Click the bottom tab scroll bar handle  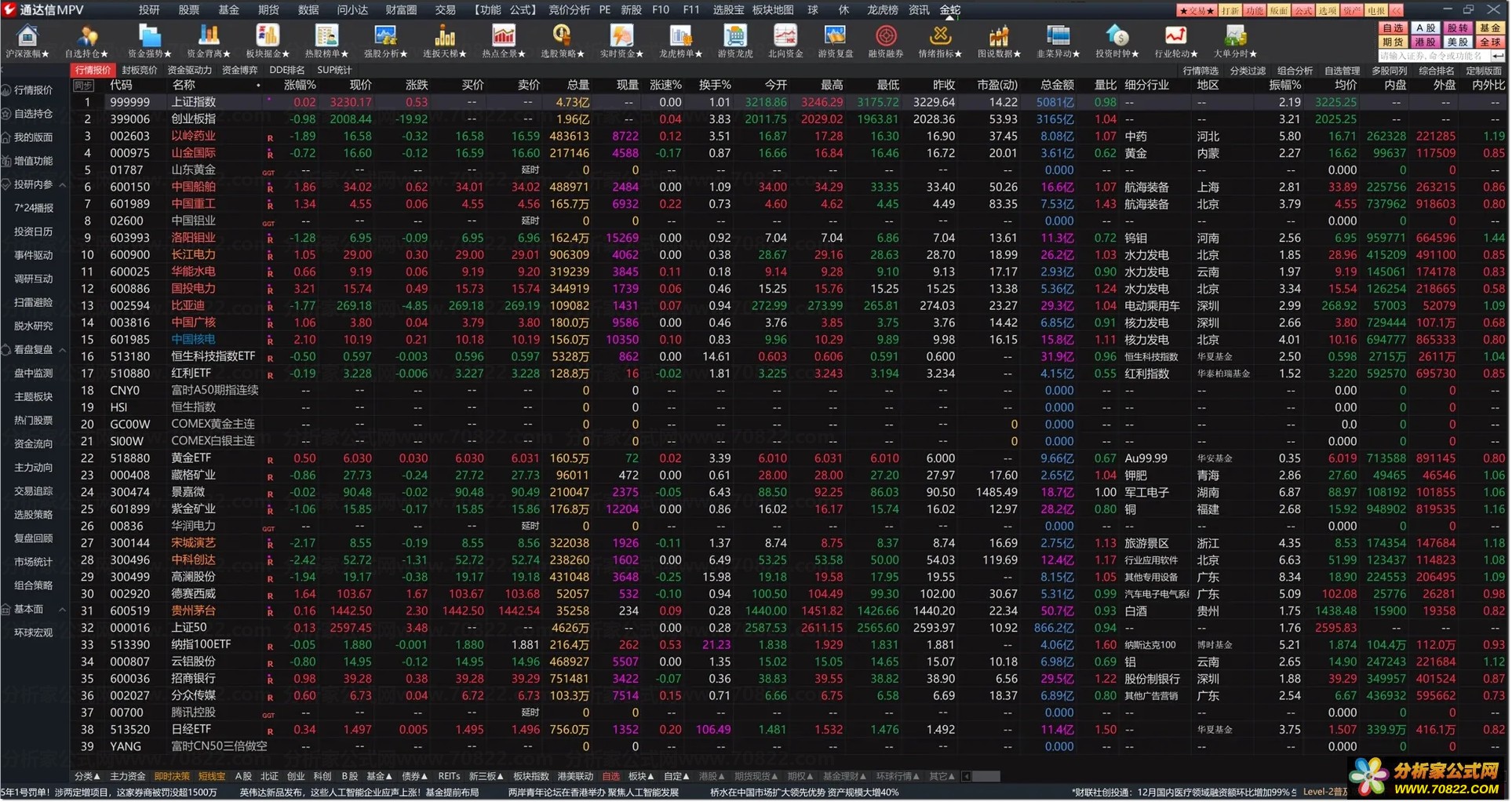pyautogui.click(x=986, y=777)
